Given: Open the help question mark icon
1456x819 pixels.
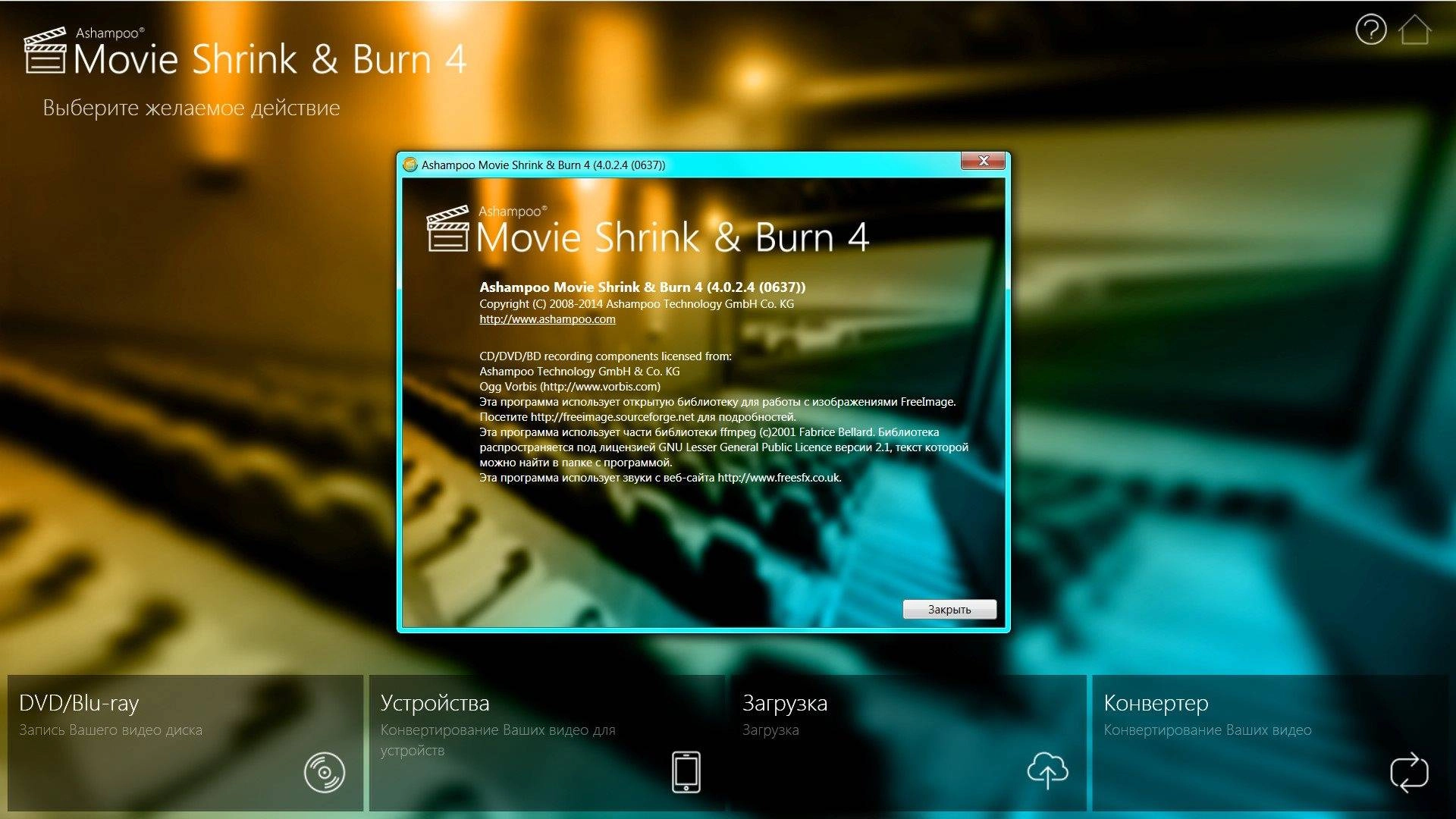Looking at the screenshot, I should pos(1371,30).
